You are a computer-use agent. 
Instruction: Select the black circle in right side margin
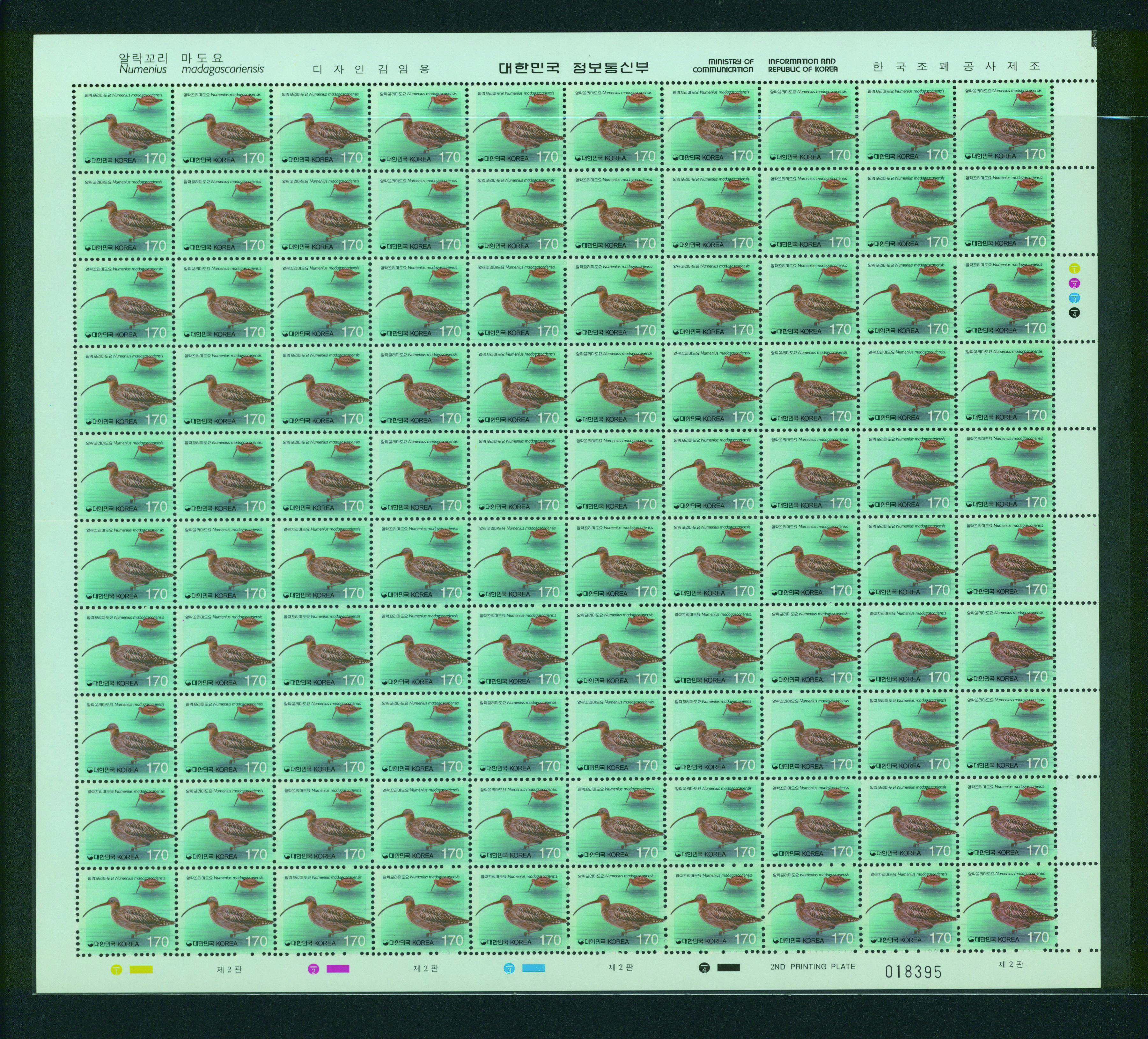(x=1075, y=313)
